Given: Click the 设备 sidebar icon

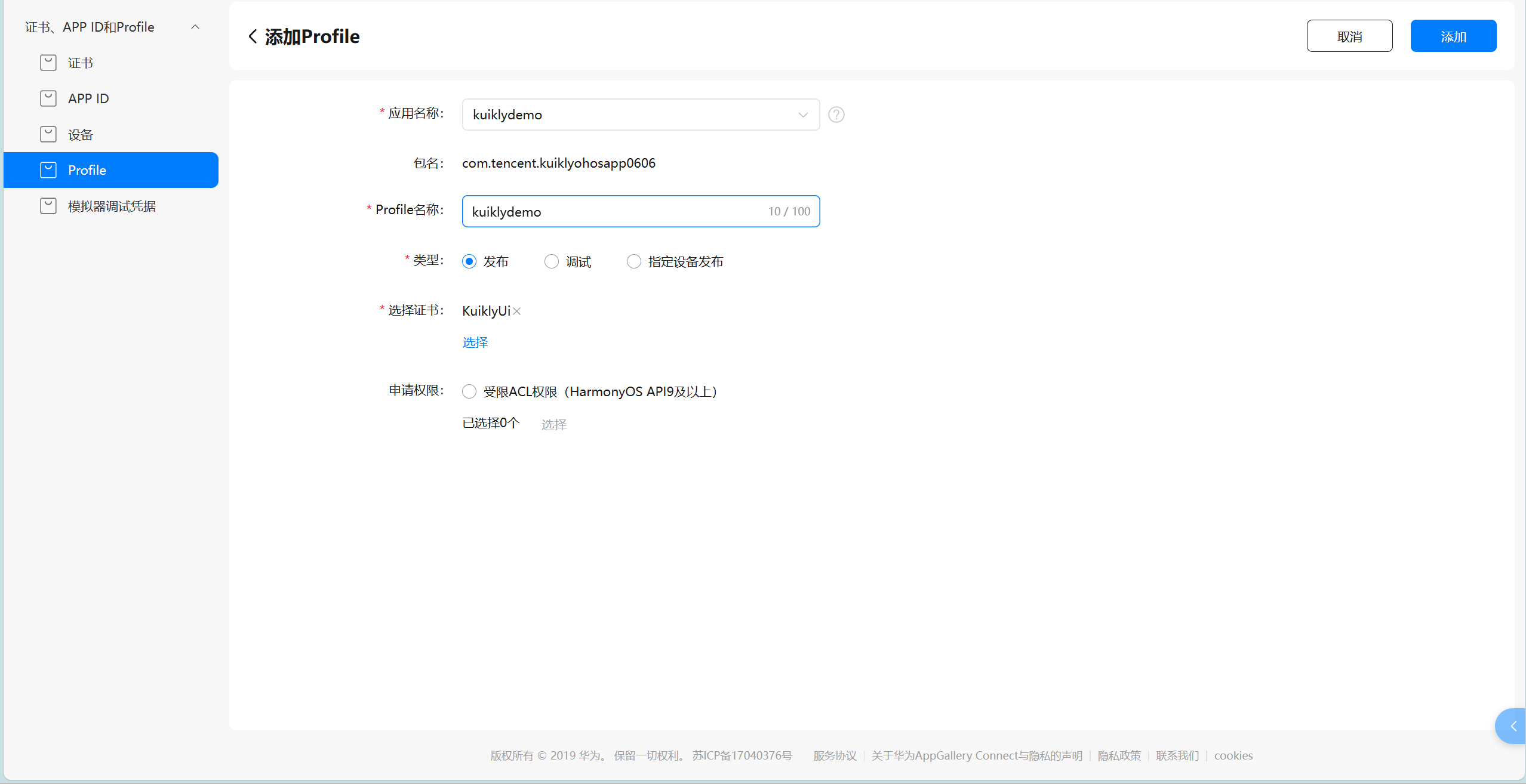Looking at the screenshot, I should tap(48, 134).
